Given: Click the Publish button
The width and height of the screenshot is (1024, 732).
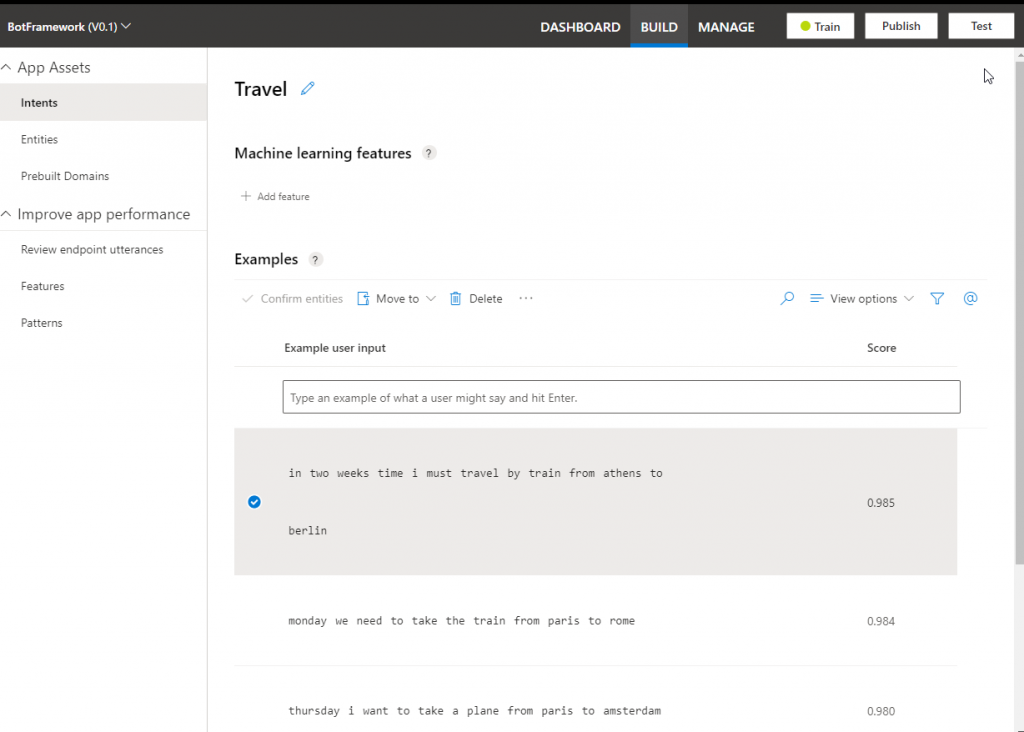Looking at the screenshot, I should click(901, 26).
